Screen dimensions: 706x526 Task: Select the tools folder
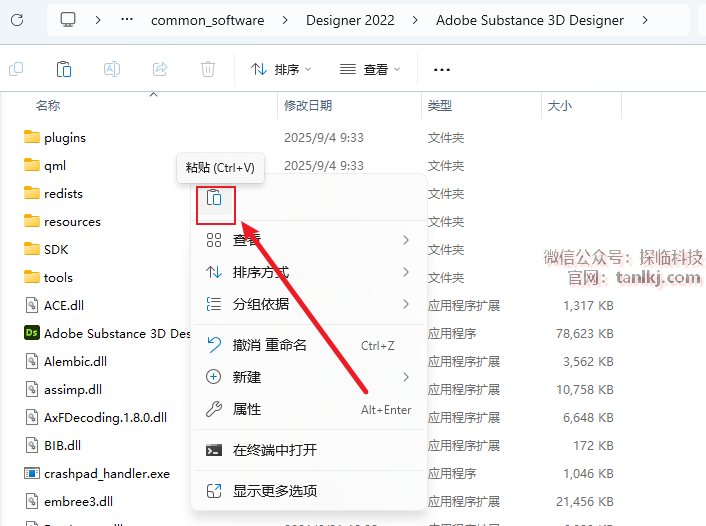(48, 277)
